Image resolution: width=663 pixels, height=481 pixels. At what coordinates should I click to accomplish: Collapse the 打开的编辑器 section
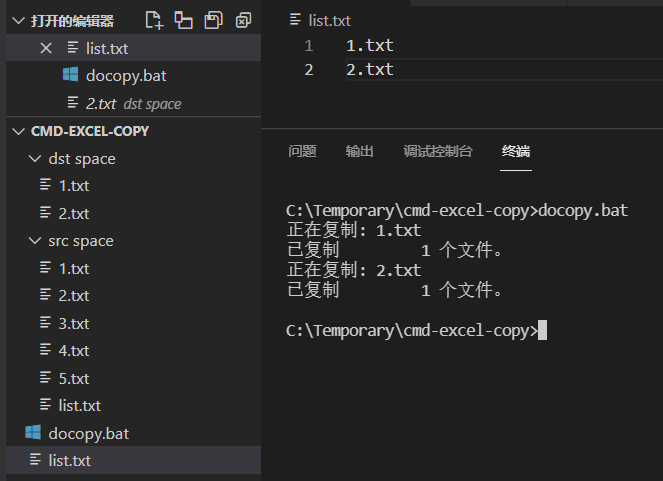tap(18, 21)
